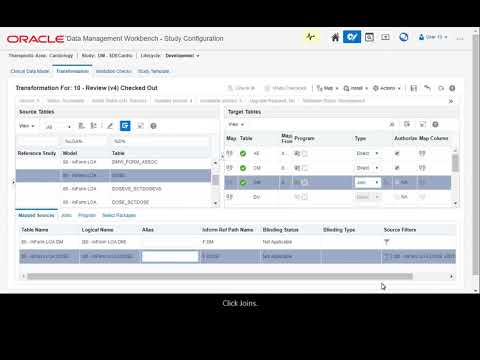Image resolution: width=480 pixels, height=360 pixels.
Task: Click the globe icon in the header
Action: 404,37
